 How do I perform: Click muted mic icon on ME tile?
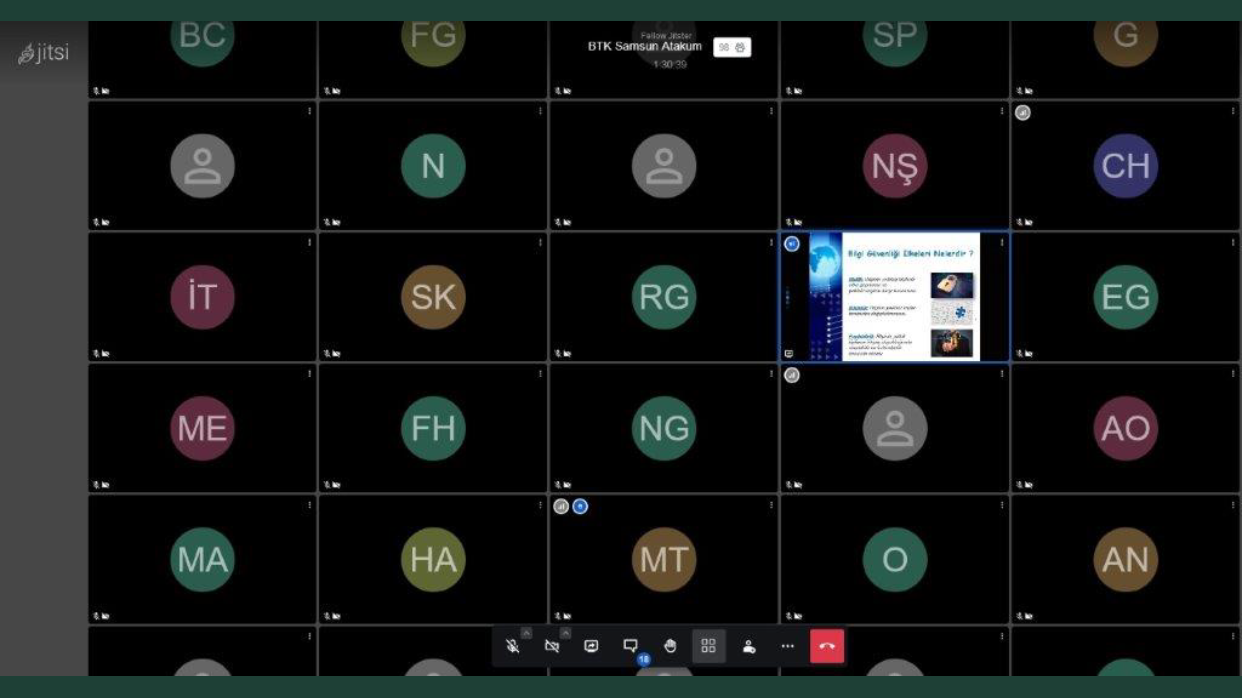(96, 485)
